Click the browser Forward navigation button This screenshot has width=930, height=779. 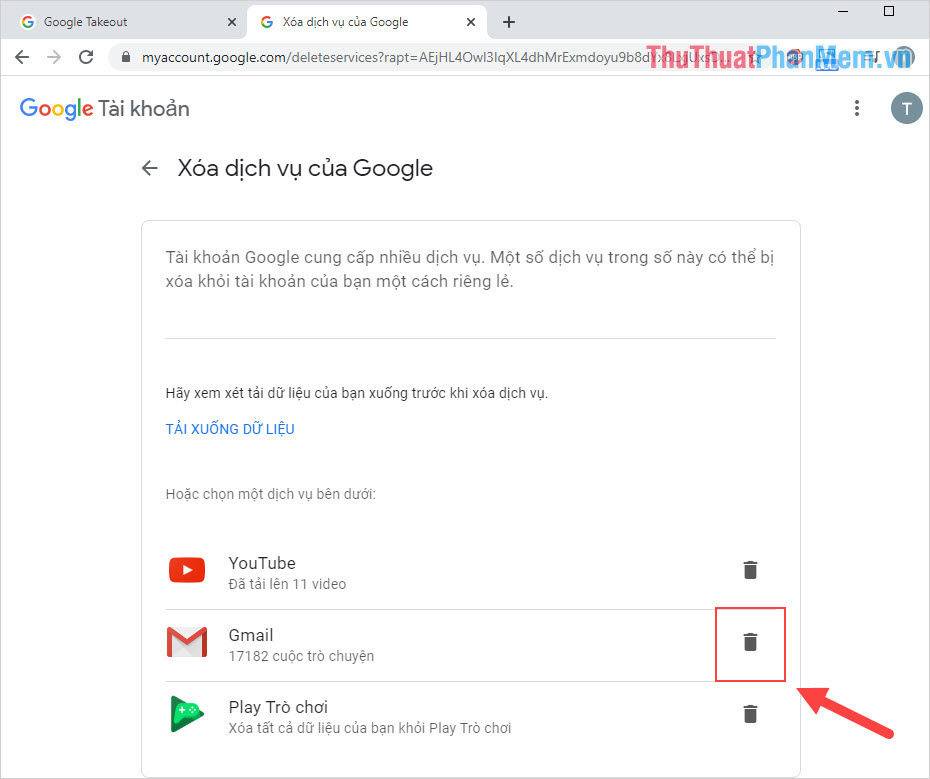[x=54, y=57]
